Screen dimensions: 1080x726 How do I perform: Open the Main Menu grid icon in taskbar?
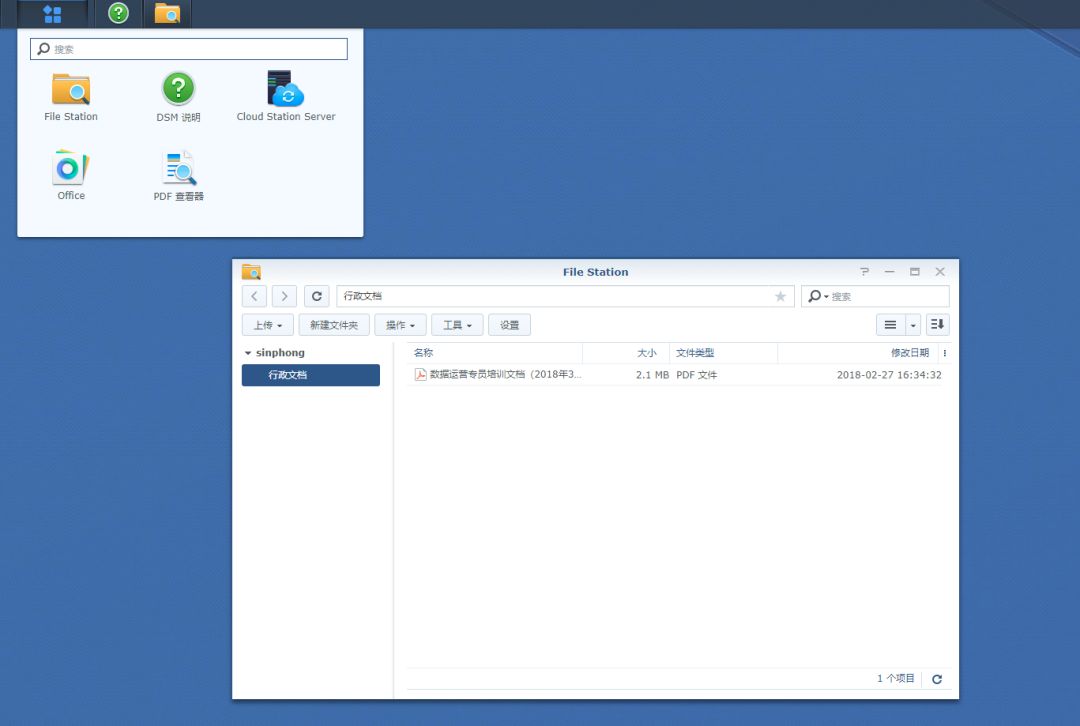click(52, 13)
